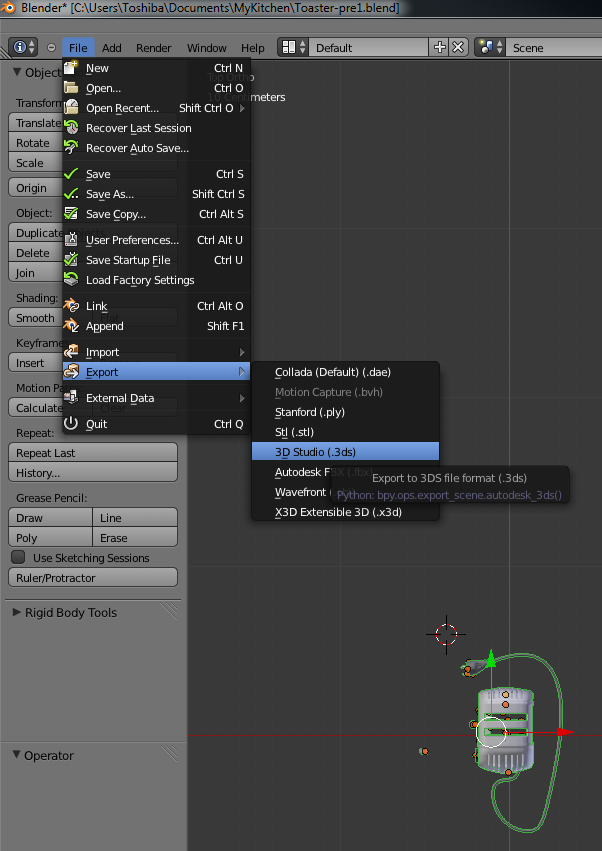Open the scene browse icon

pyautogui.click(x=491, y=48)
